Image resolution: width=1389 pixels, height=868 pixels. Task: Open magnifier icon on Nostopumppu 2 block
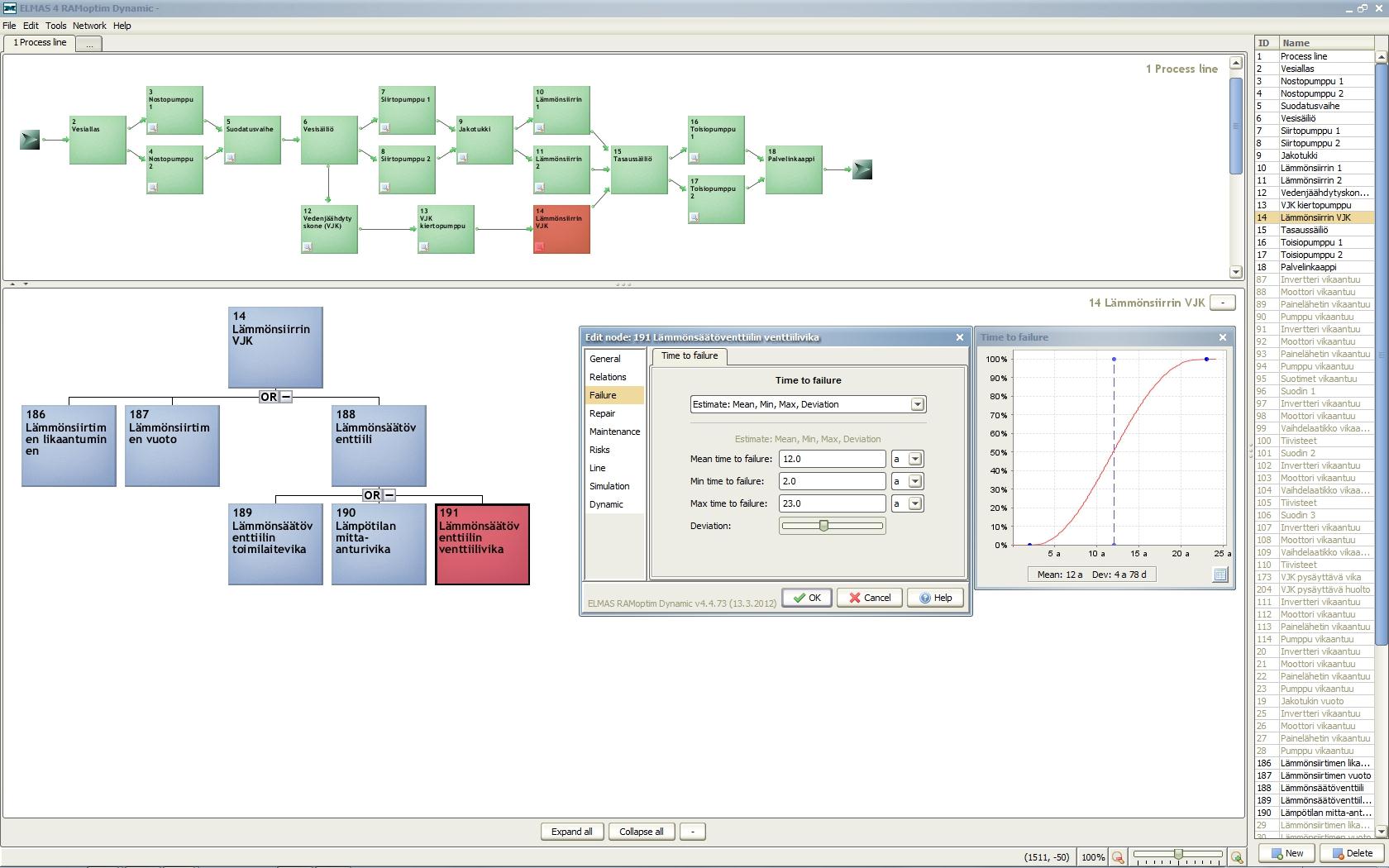pyautogui.click(x=153, y=187)
